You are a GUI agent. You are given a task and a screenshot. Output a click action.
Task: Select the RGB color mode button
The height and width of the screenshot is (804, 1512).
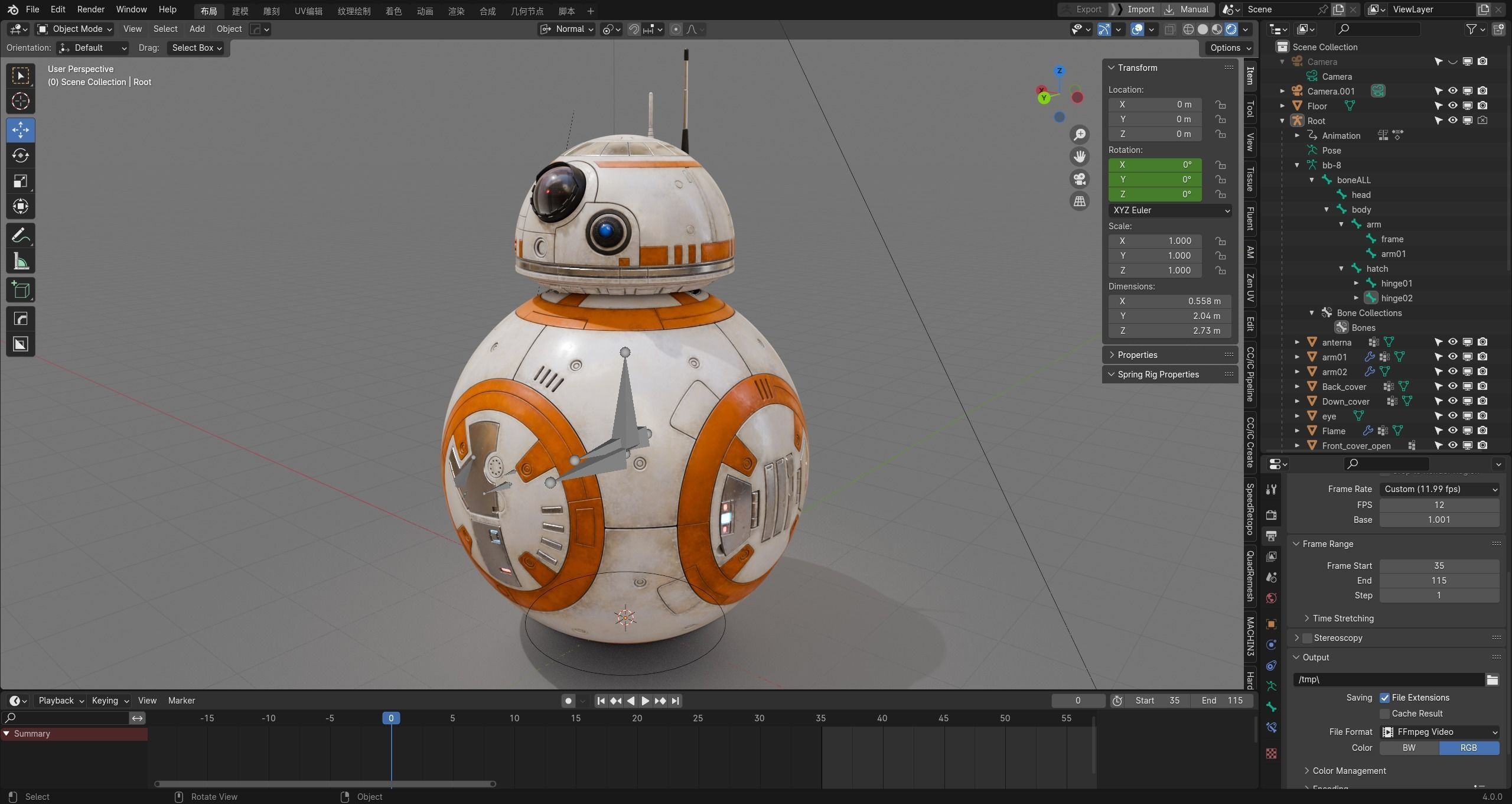click(1469, 748)
